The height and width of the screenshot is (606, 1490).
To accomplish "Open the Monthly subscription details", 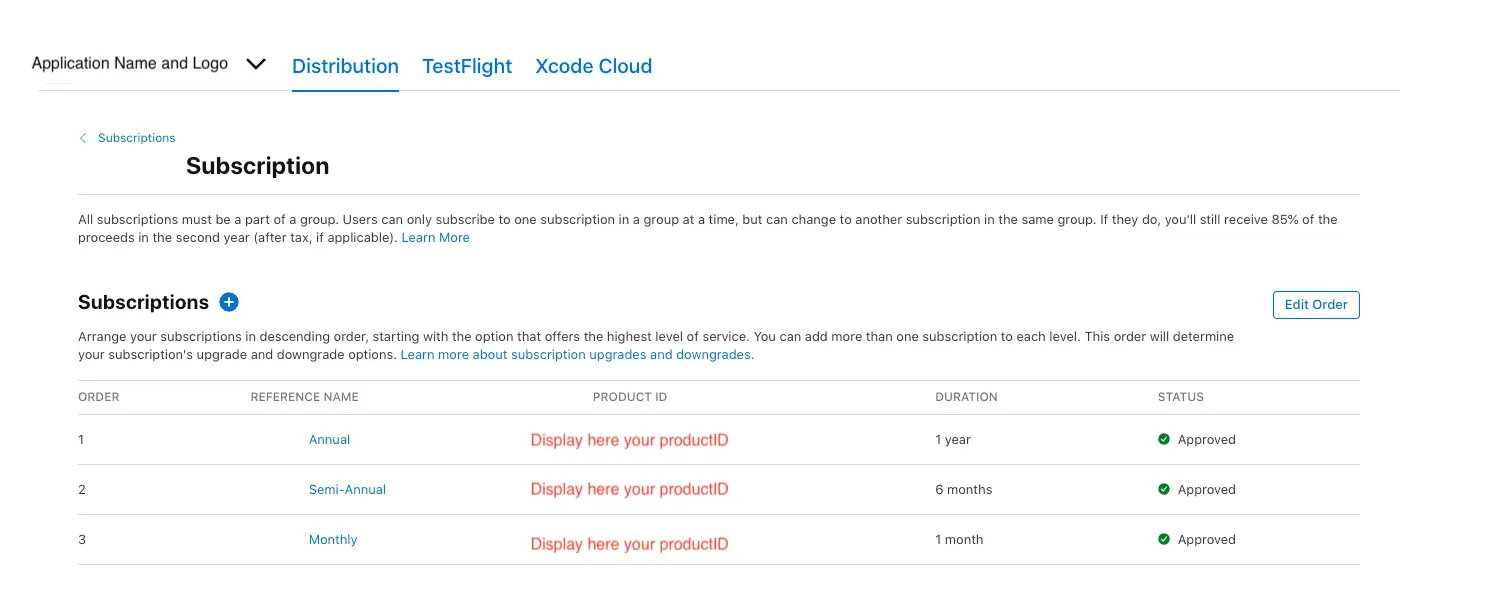I will (x=332, y=539).
